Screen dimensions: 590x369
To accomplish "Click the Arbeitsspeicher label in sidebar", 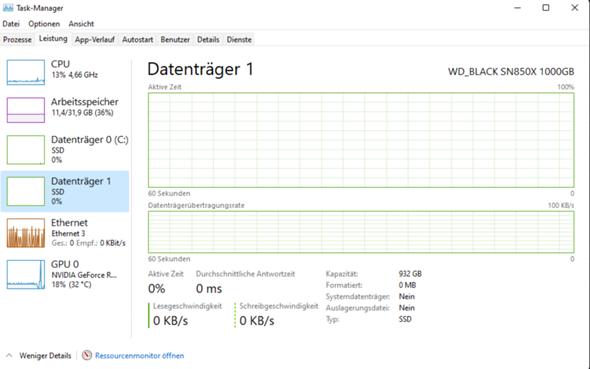I will coord(85,102).
